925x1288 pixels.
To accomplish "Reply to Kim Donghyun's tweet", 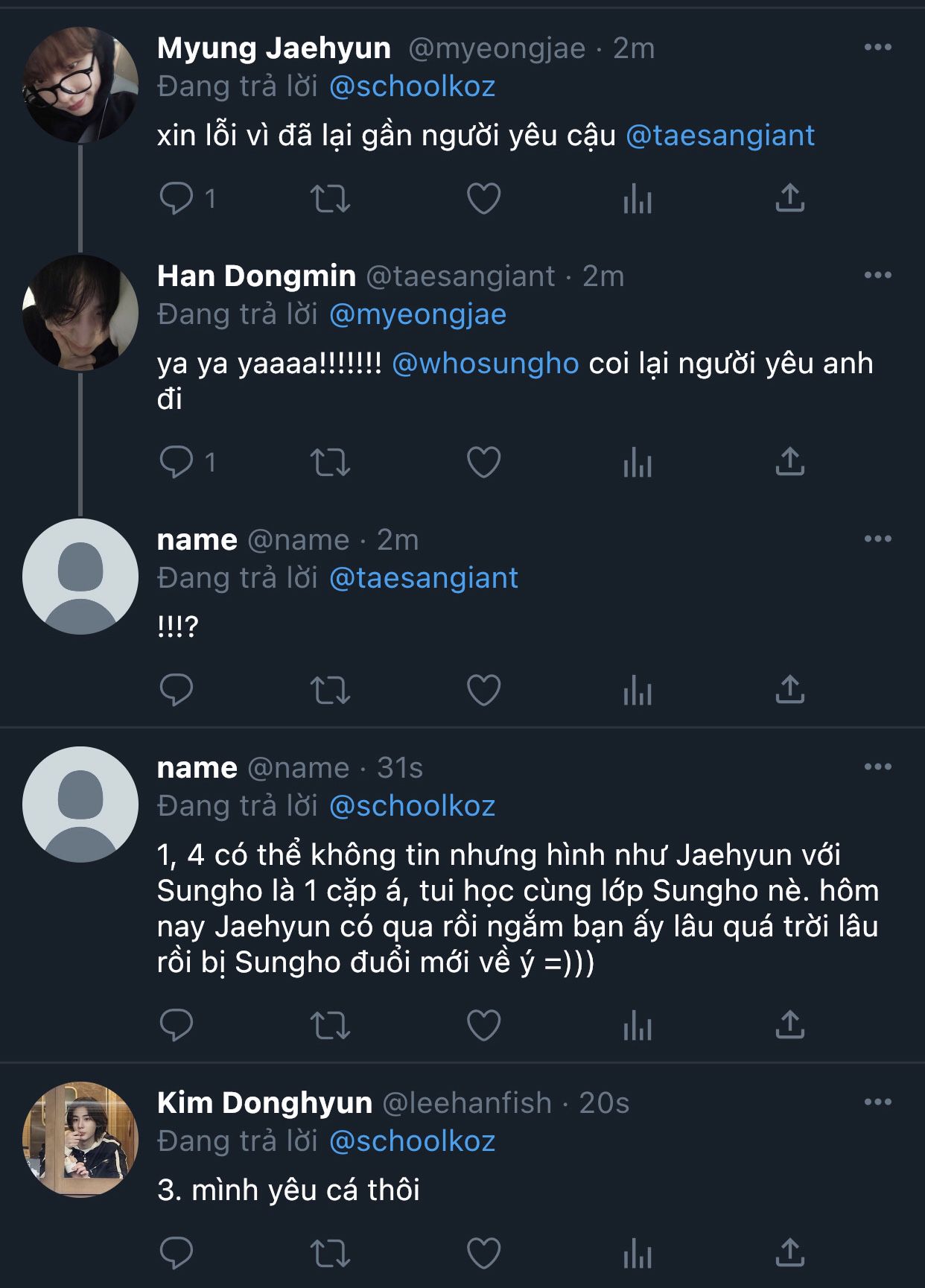I will point(177,1253).
